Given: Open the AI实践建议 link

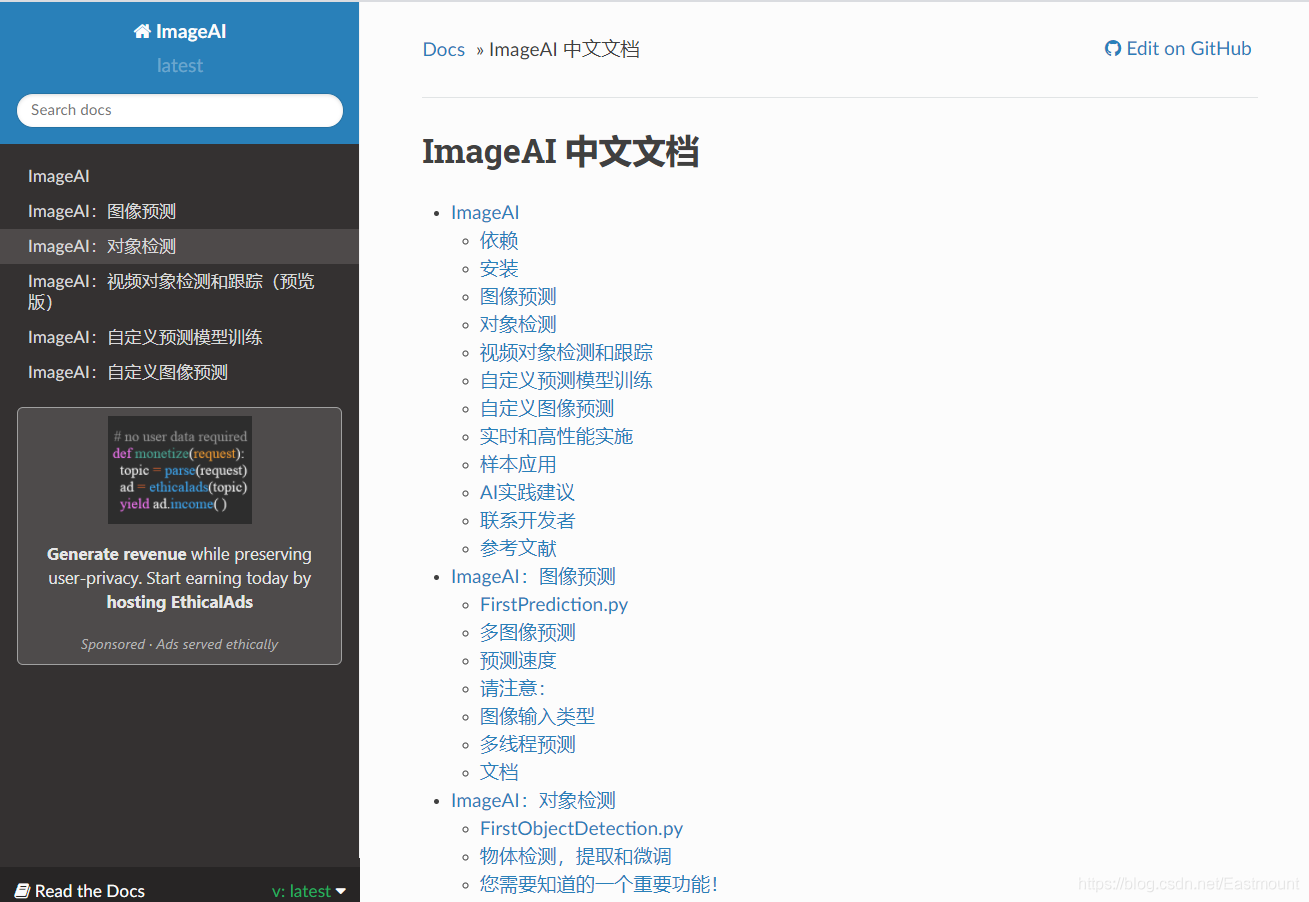Looking at the screenshot, I should point(527,492).
